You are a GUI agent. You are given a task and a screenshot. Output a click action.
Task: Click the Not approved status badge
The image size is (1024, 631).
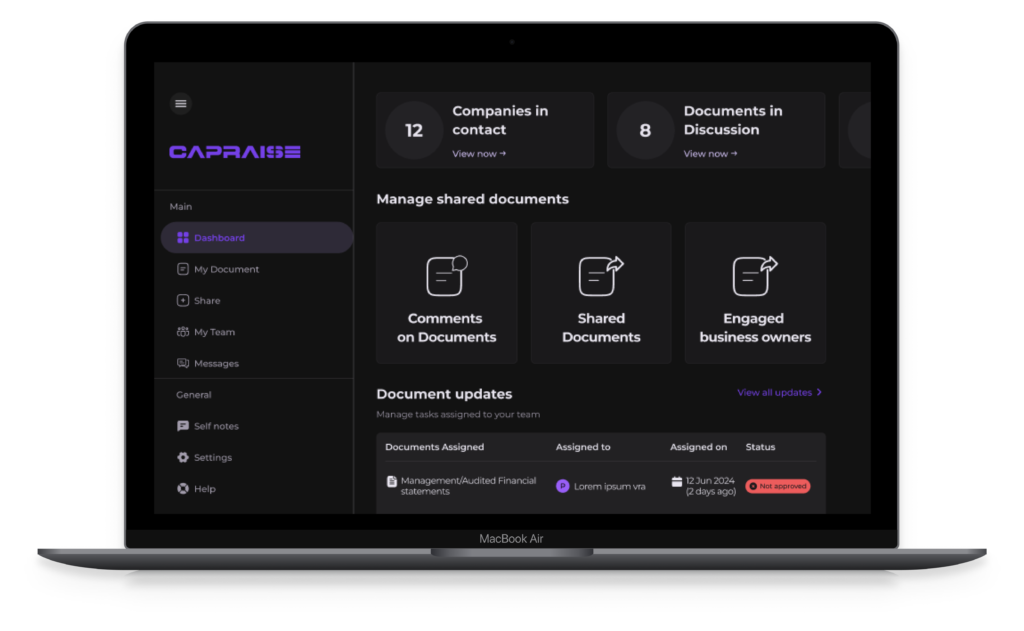(x=778, y=486)
